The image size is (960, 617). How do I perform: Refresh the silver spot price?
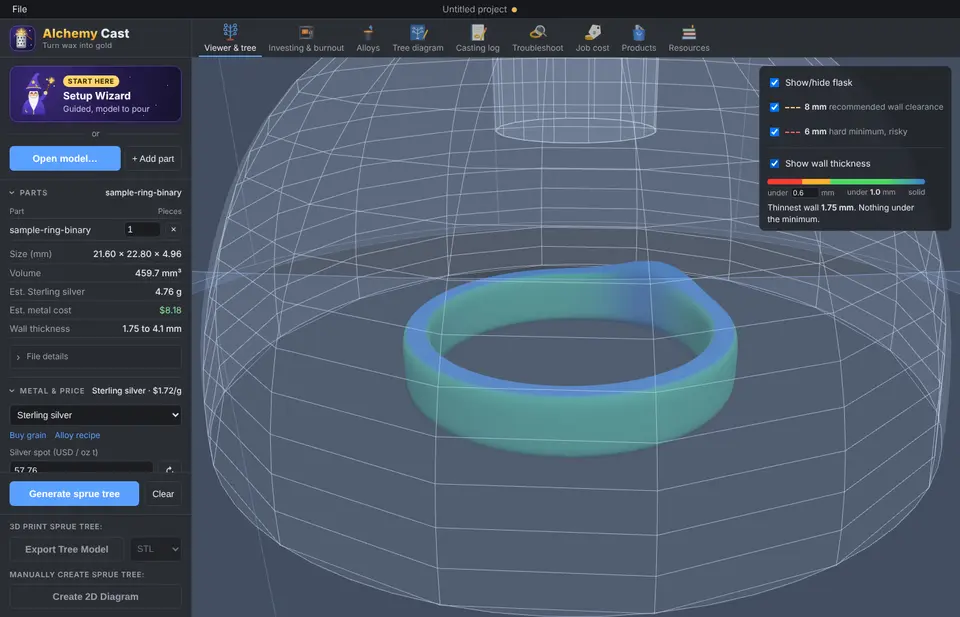click(170, 469)
